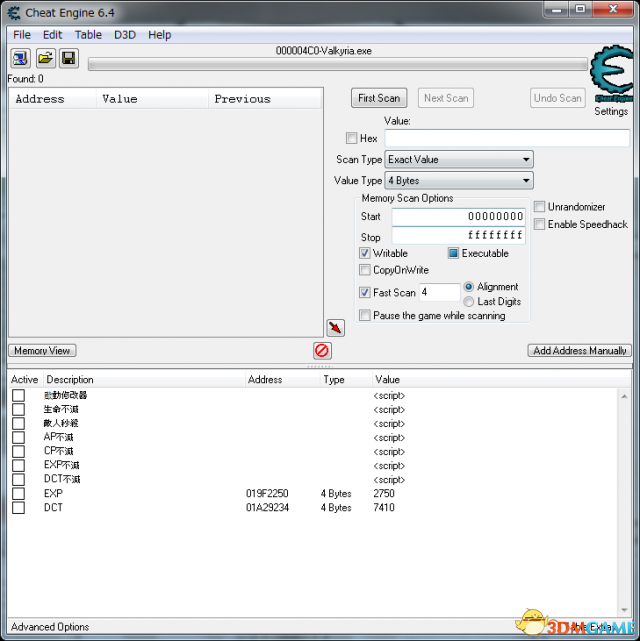
Task: Activate the EXP address entry checkbox
Action: (18, 494)
